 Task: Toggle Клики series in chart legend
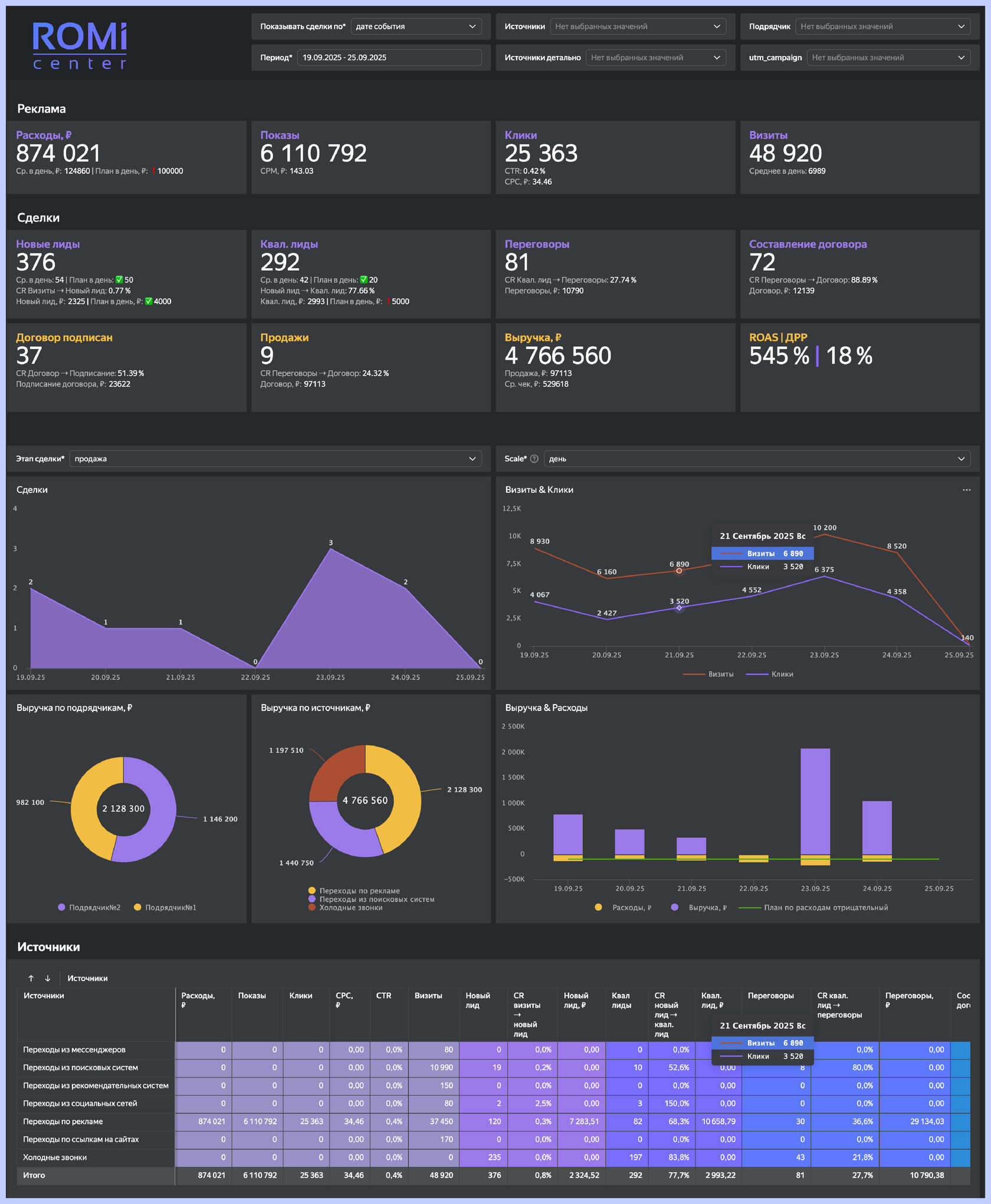[770, 674]
